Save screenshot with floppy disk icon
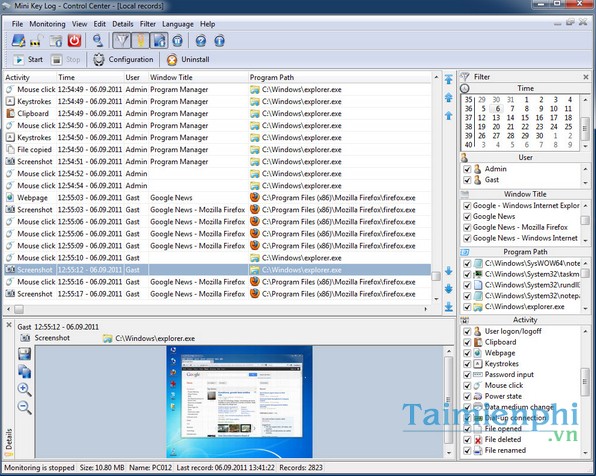 pyautogui.click(x=25, y=354)
